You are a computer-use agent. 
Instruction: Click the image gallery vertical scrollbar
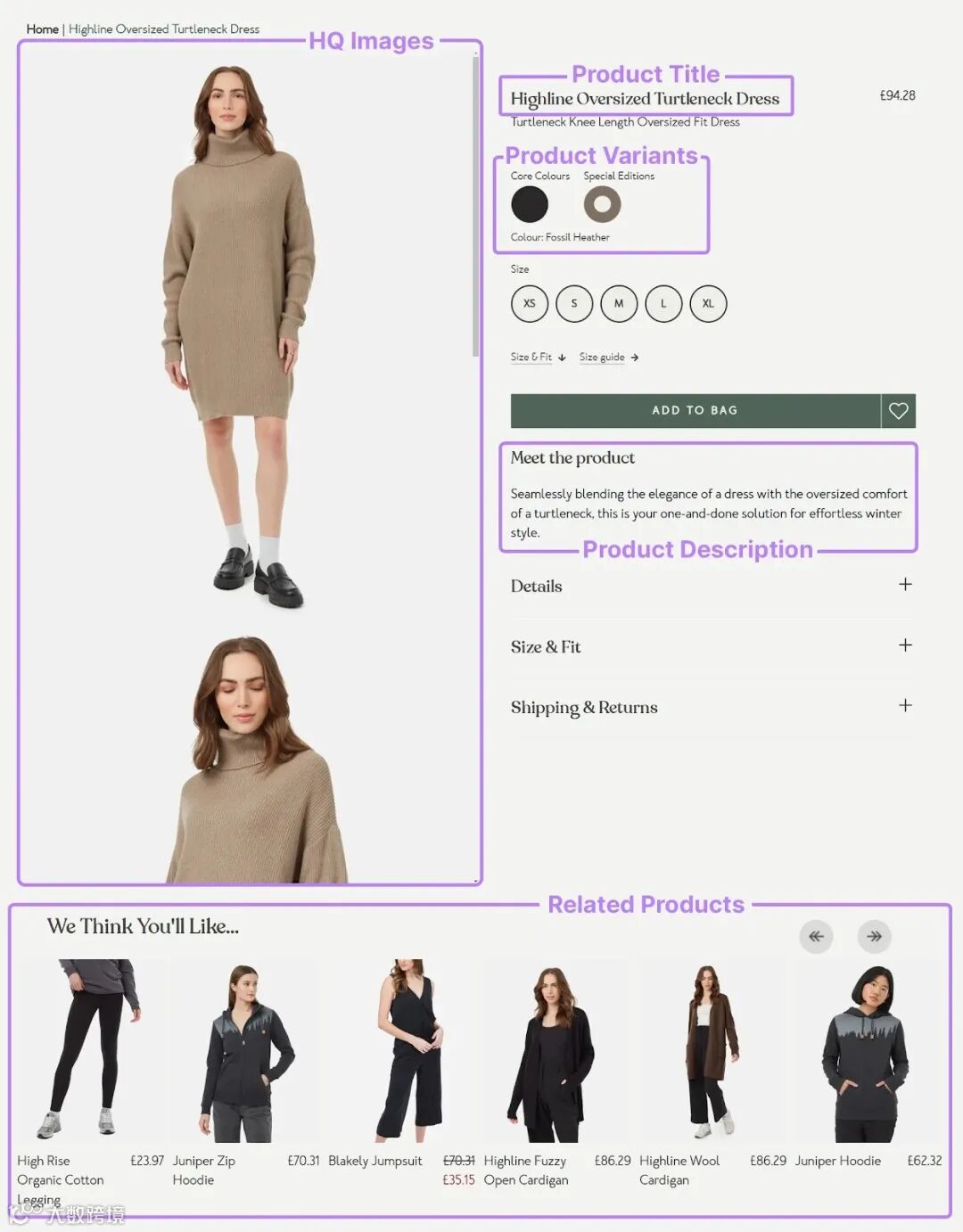[x=476, y=205]
